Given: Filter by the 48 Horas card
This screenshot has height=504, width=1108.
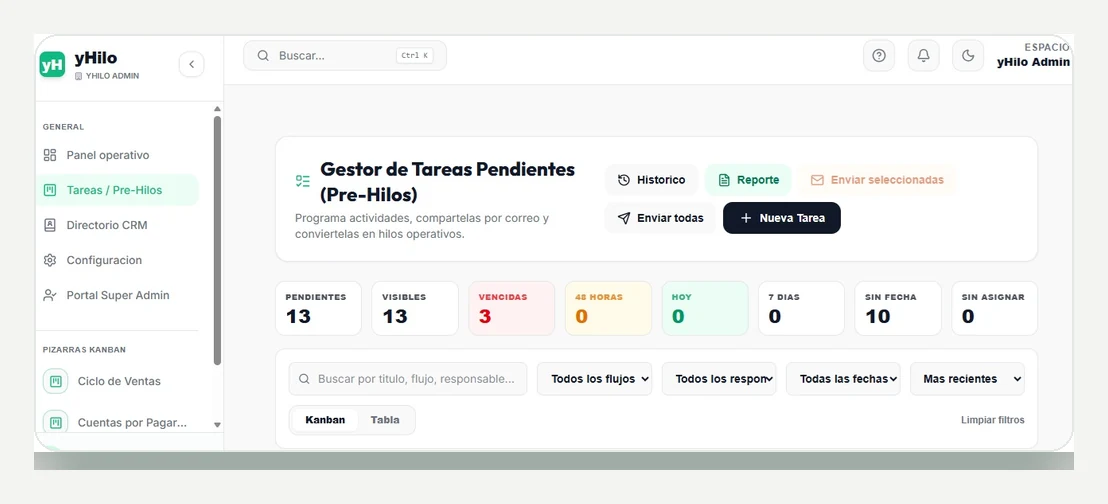Looking at the screenshot, I should click(x=608, y=308).
